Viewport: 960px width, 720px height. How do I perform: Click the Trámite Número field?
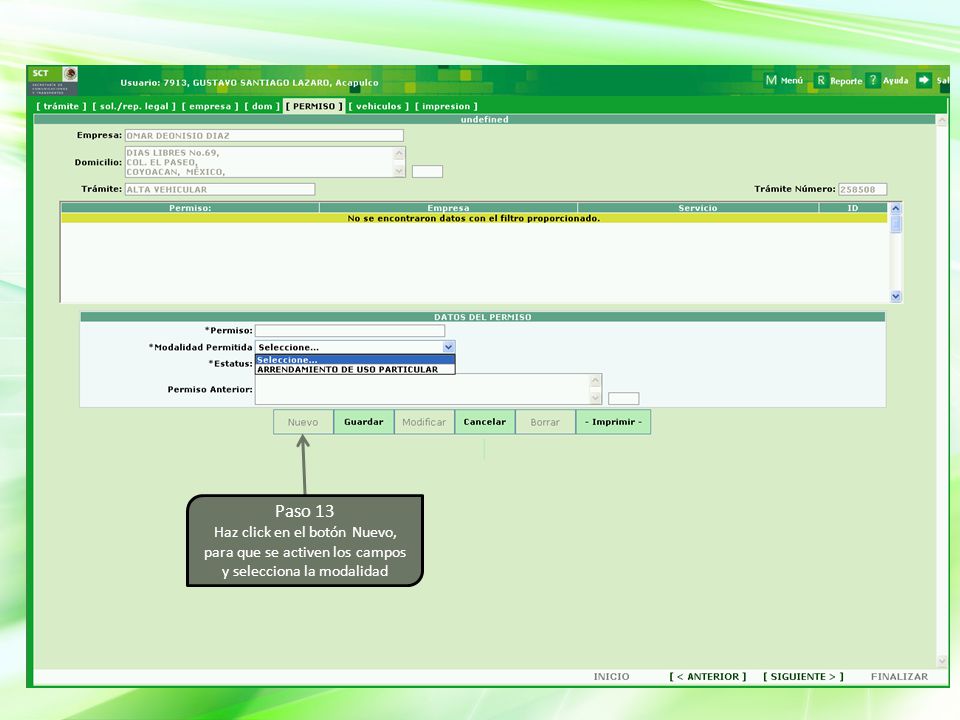(x=862, y=189)
